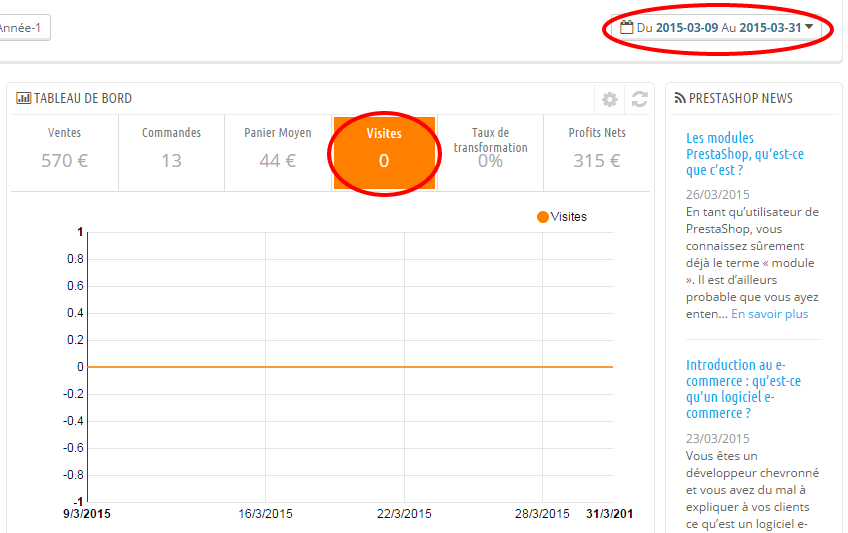Click the start date 2015-03-09
Screen dimensions: 848x533
coord(687,28)
